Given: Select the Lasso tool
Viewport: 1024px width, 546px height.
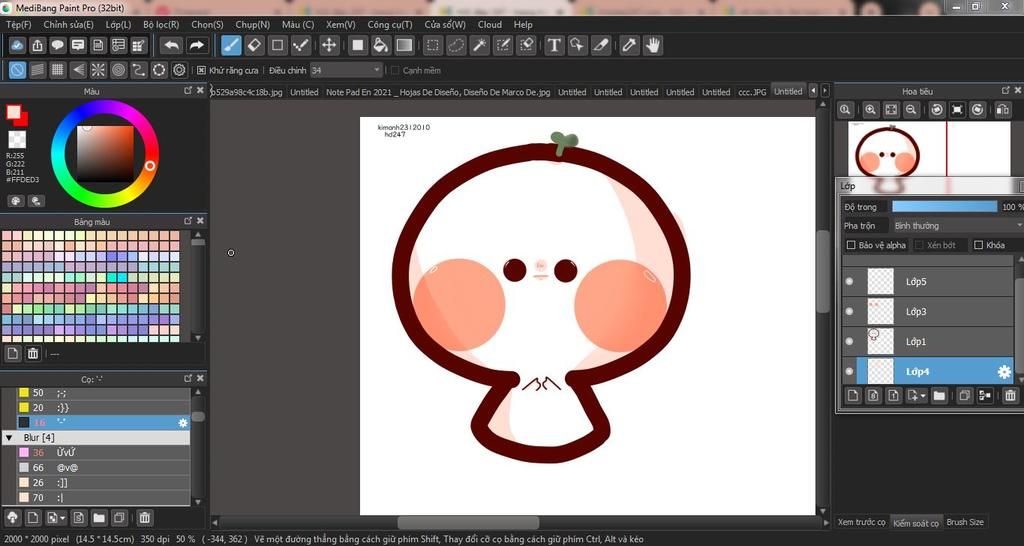Looking at the screenshot, I should [456, 45].
